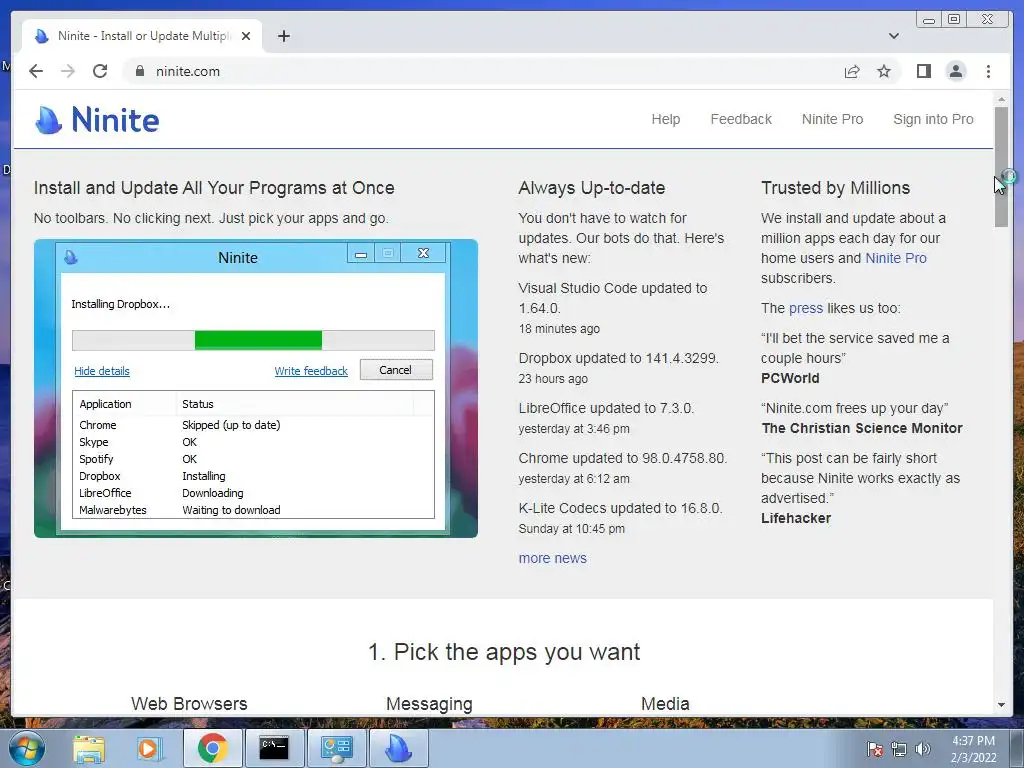The height and width of the screenshot is (768, 1024).
Task: Bookmark this page with the star icon
Action: (884, 71)
